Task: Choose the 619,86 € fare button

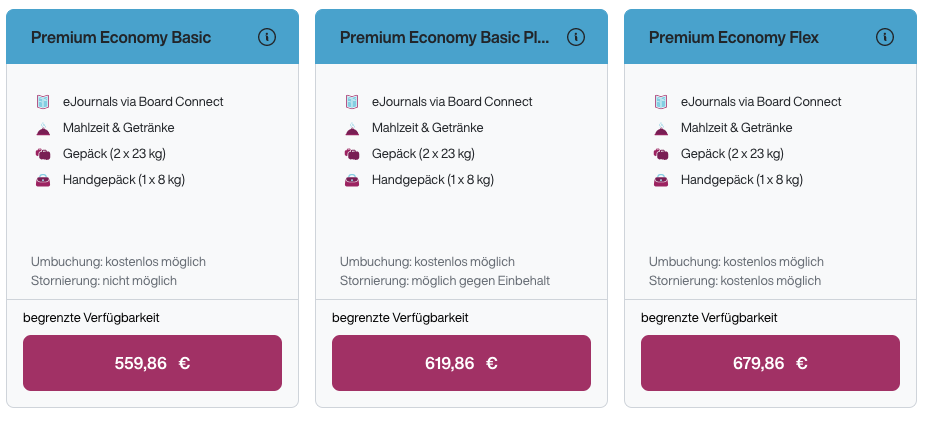Action: pyautogui.click(x=461, y=363)
